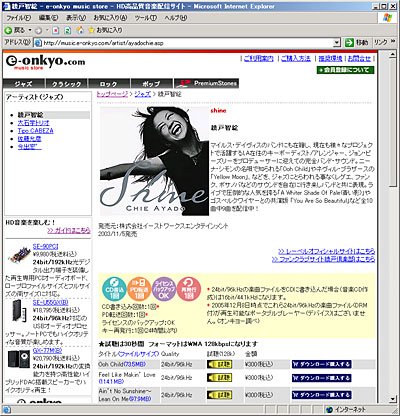Expand the Links toolbar chevron
Viewport: 400px width, 416px height.
tap(394, 42)
